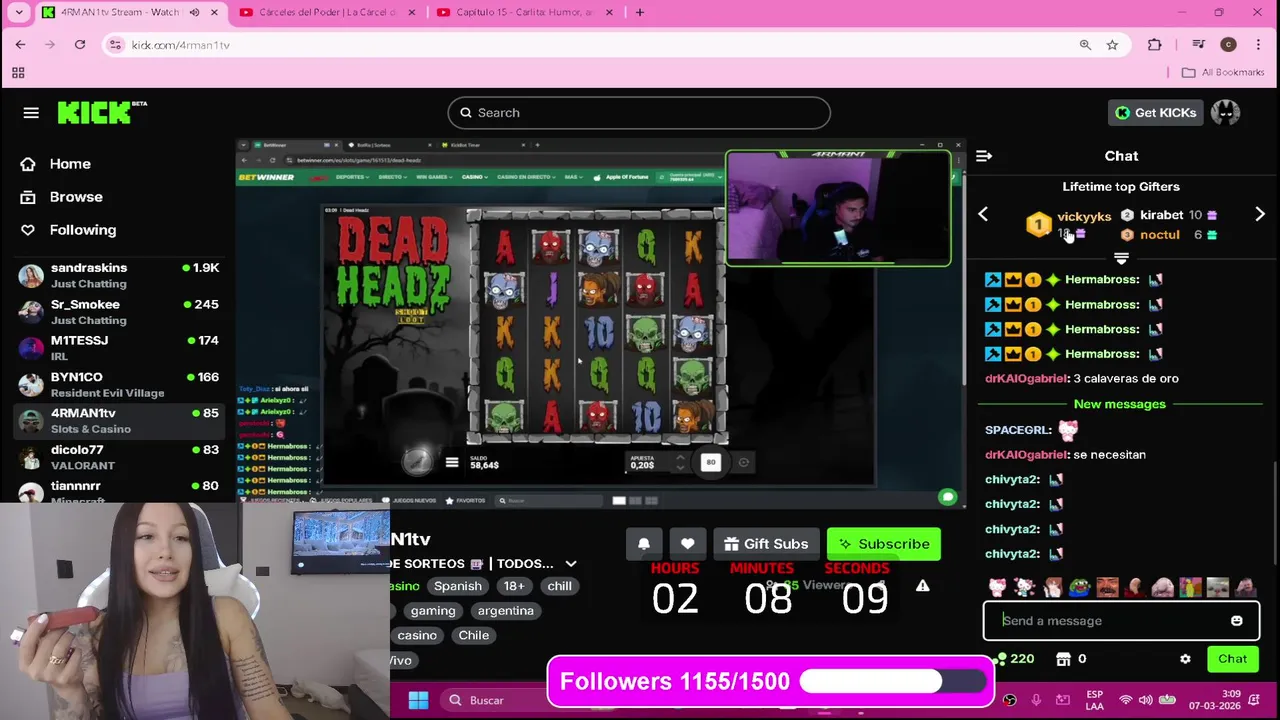The image size is (1280, 720).
Task: Select the casino tag
Action: click(x=417, y=635)
